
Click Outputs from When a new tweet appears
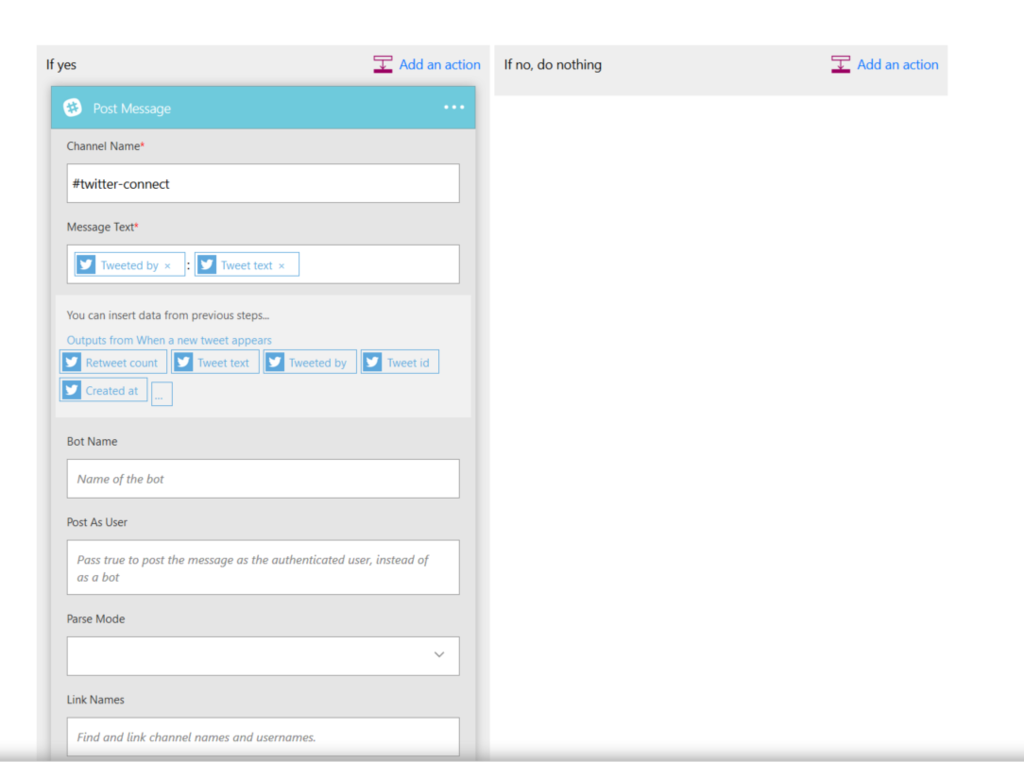(168, 340)
